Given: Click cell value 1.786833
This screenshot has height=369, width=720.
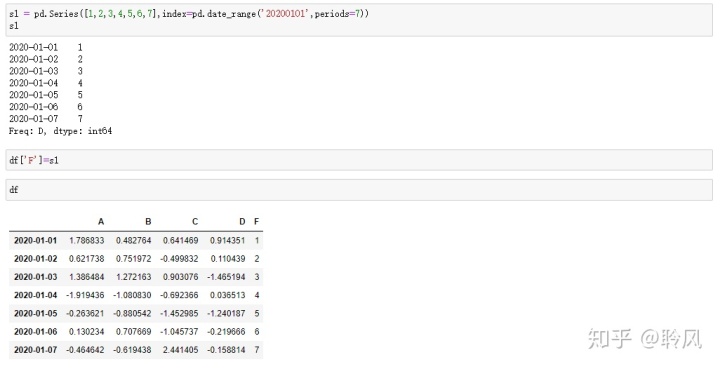Looking at the screenshot, I should tap(87, 240).
